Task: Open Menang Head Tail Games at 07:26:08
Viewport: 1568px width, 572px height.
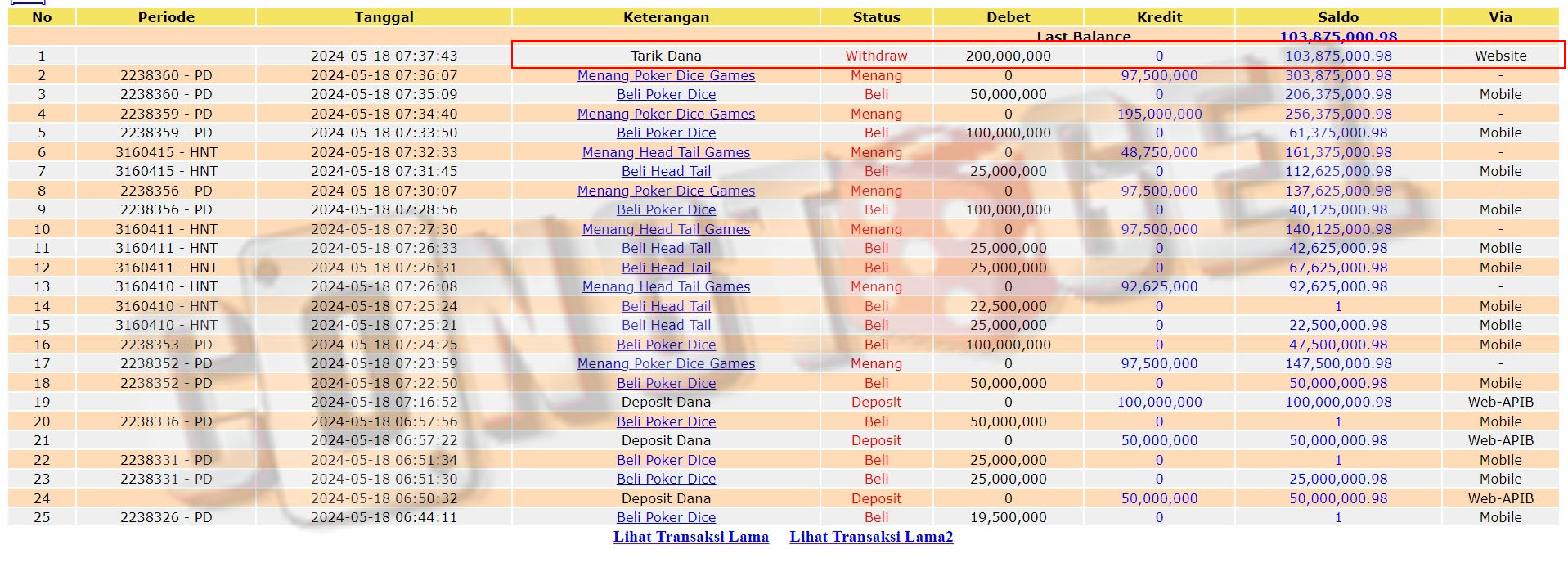Action: [666, 286]
